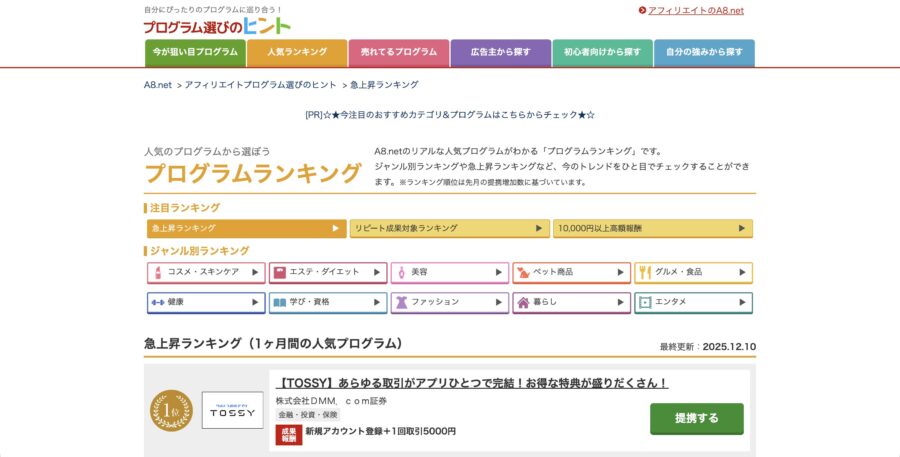Open the アフィリエイトプログラム選びのヒント breadcrumb
The height and width of the screenshot is (457, 900).
point(261,85)
